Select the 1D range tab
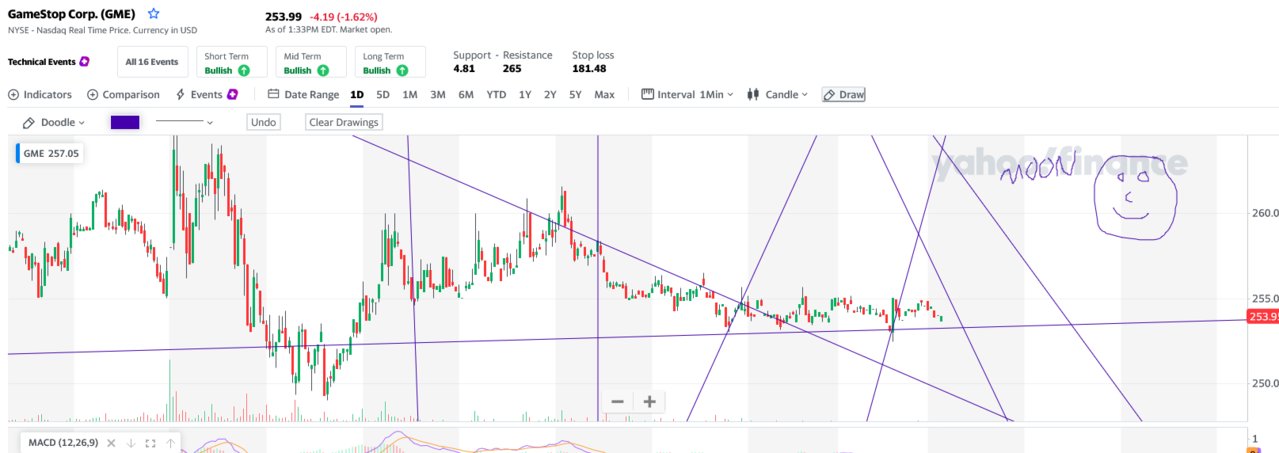Screen dimensions: 1279x453 tap(357, 94)
